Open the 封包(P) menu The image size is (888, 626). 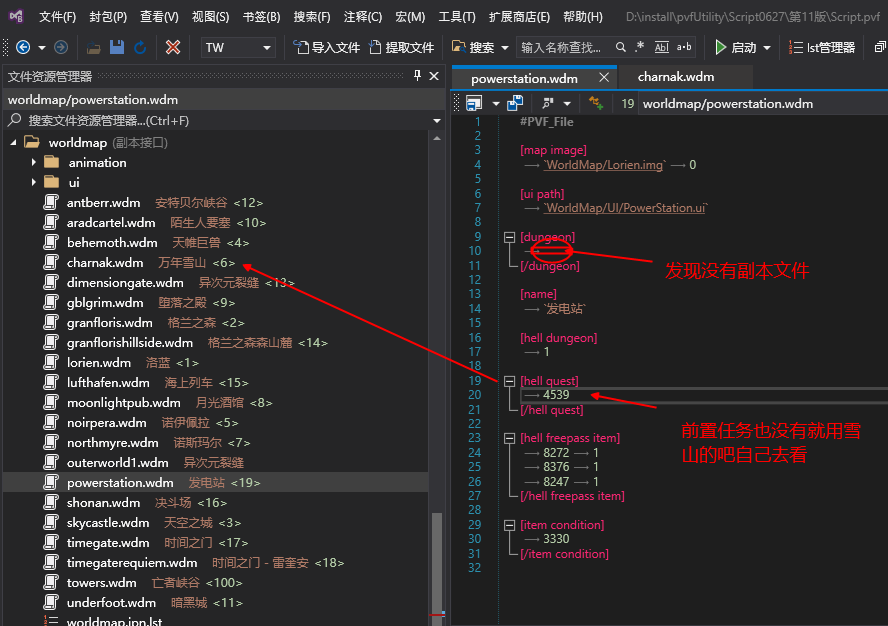(x=108, y=17)
